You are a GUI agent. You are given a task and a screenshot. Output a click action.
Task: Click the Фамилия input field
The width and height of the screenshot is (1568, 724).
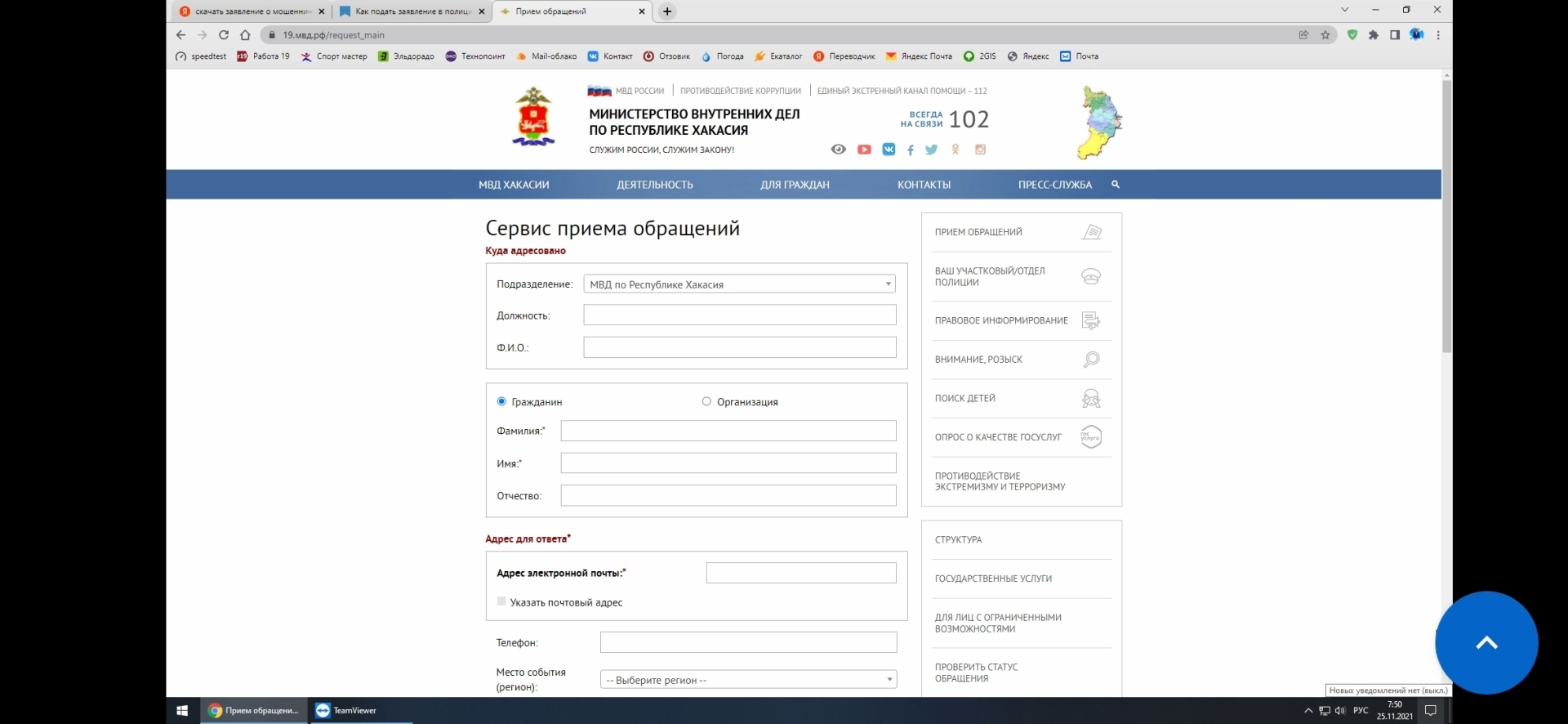(x=728, y=431)
